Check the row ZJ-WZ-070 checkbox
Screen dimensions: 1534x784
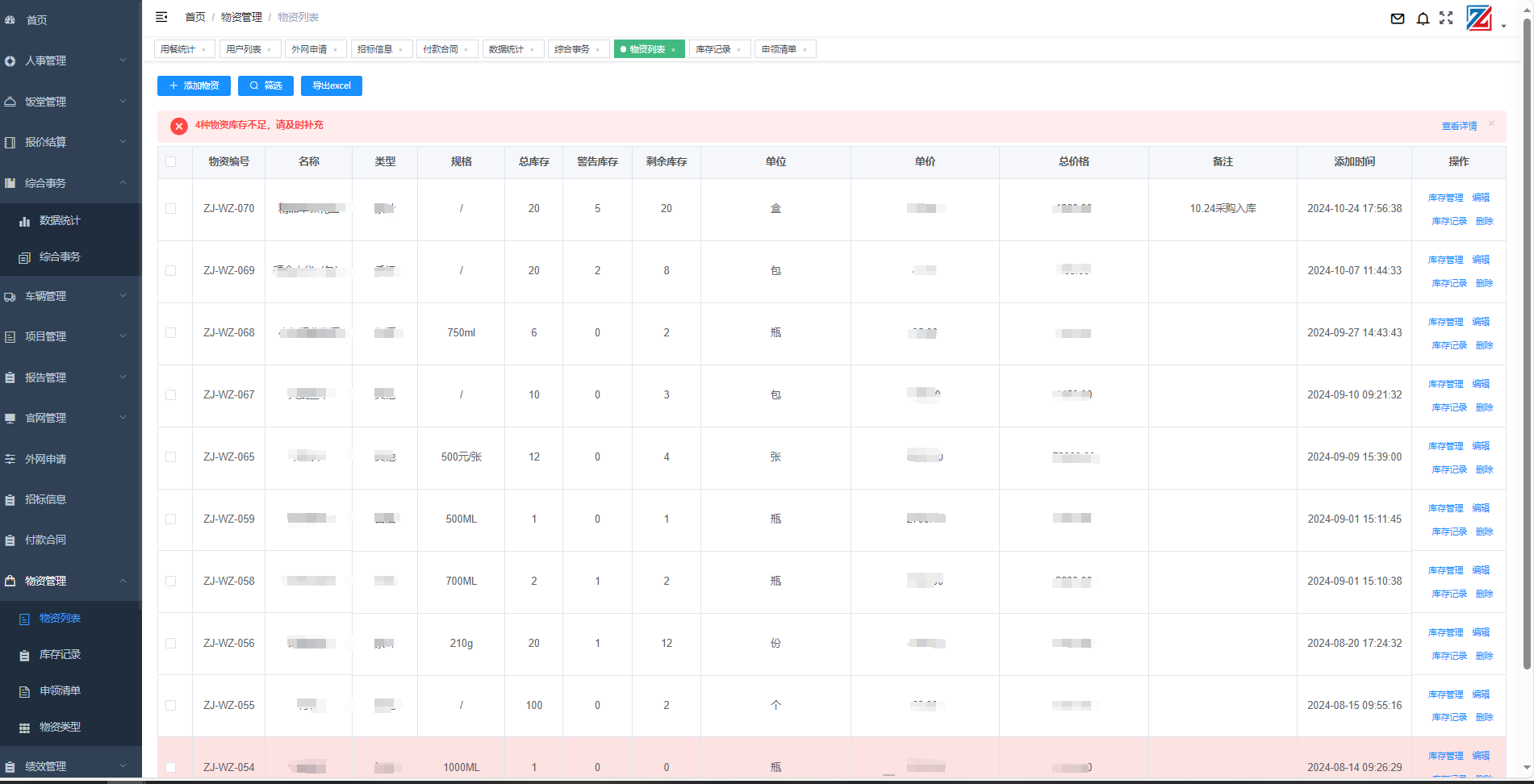pos(171,208)
